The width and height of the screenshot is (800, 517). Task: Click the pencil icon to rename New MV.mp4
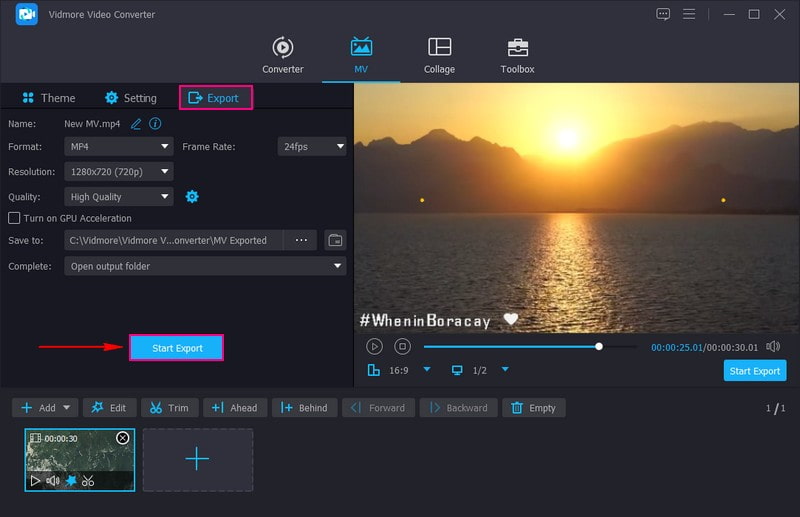pyautogui.click(x=136, y=123)
